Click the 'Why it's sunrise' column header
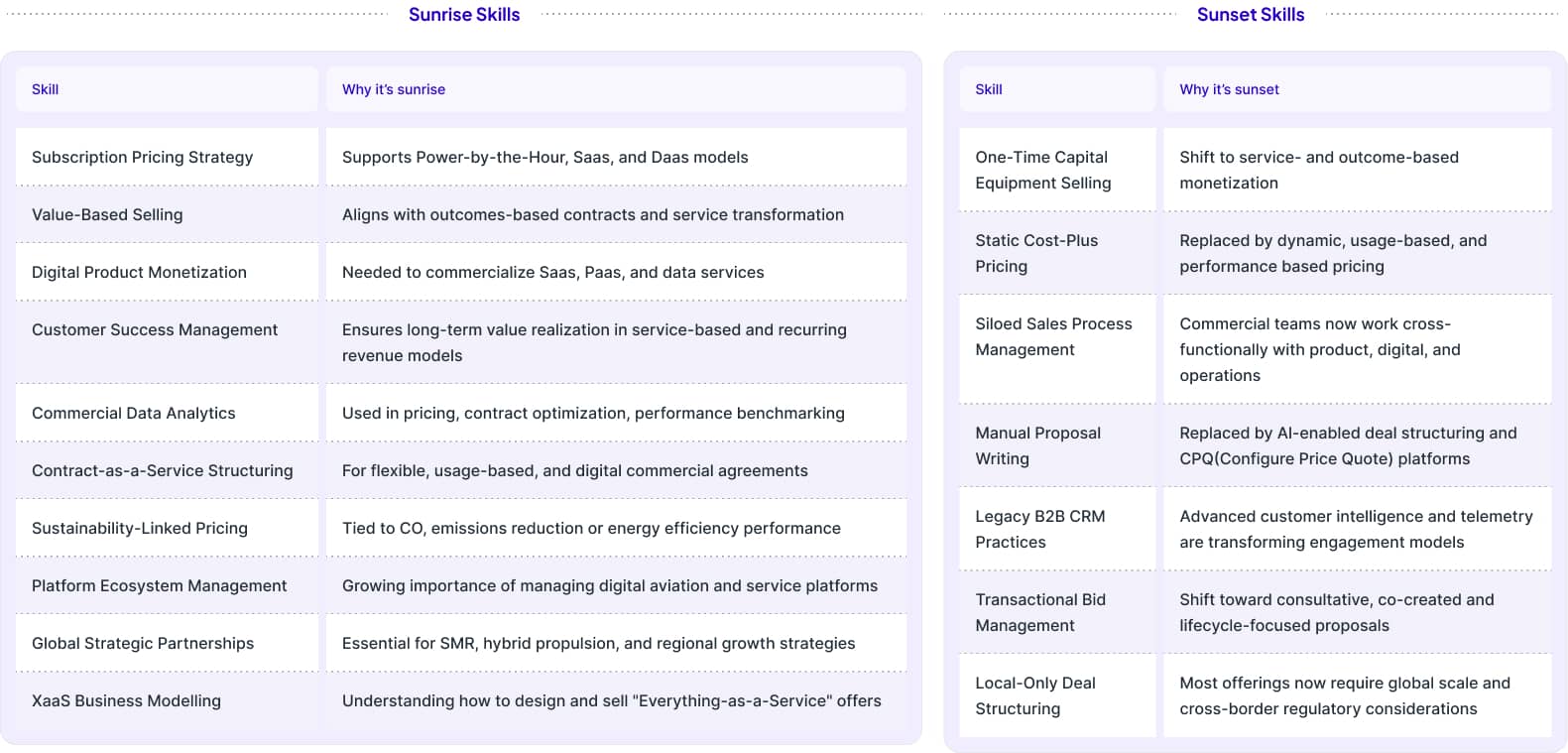 616,89
